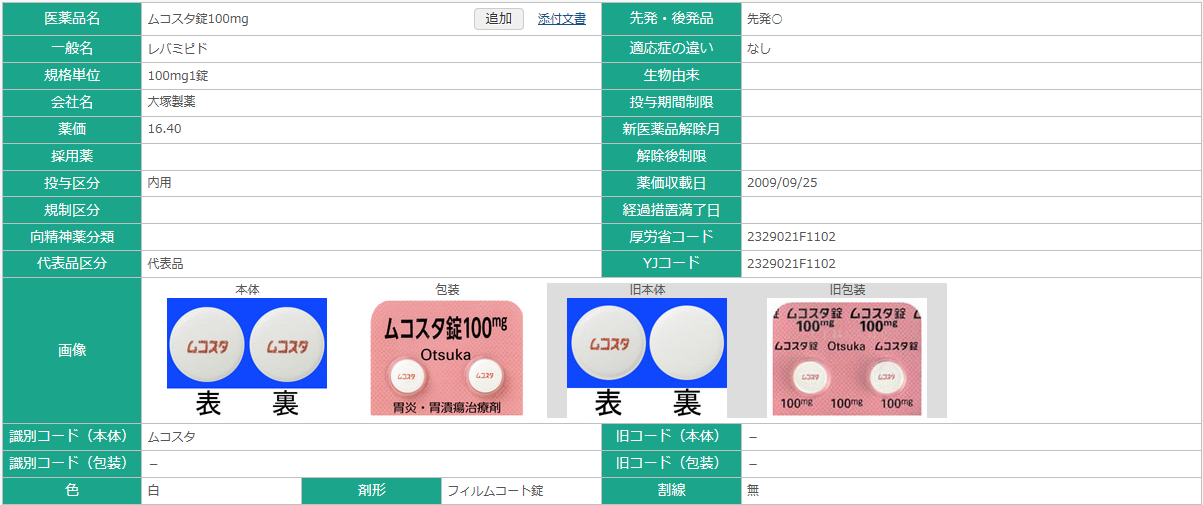Screen dimensions: 1203x505
Task: Click the 解除後制限 header cell
Action: tap(671, 156)
